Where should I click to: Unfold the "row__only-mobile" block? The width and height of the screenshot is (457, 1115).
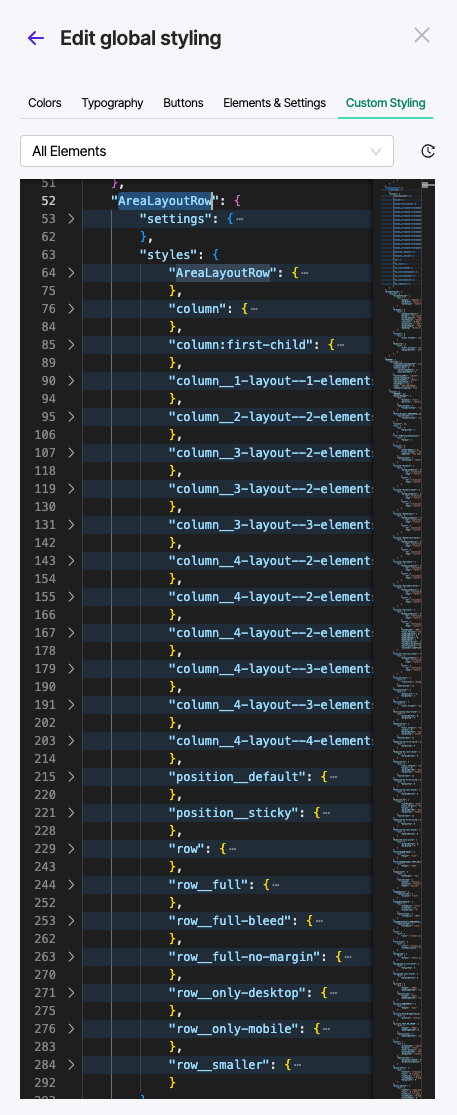point(70,1028)
